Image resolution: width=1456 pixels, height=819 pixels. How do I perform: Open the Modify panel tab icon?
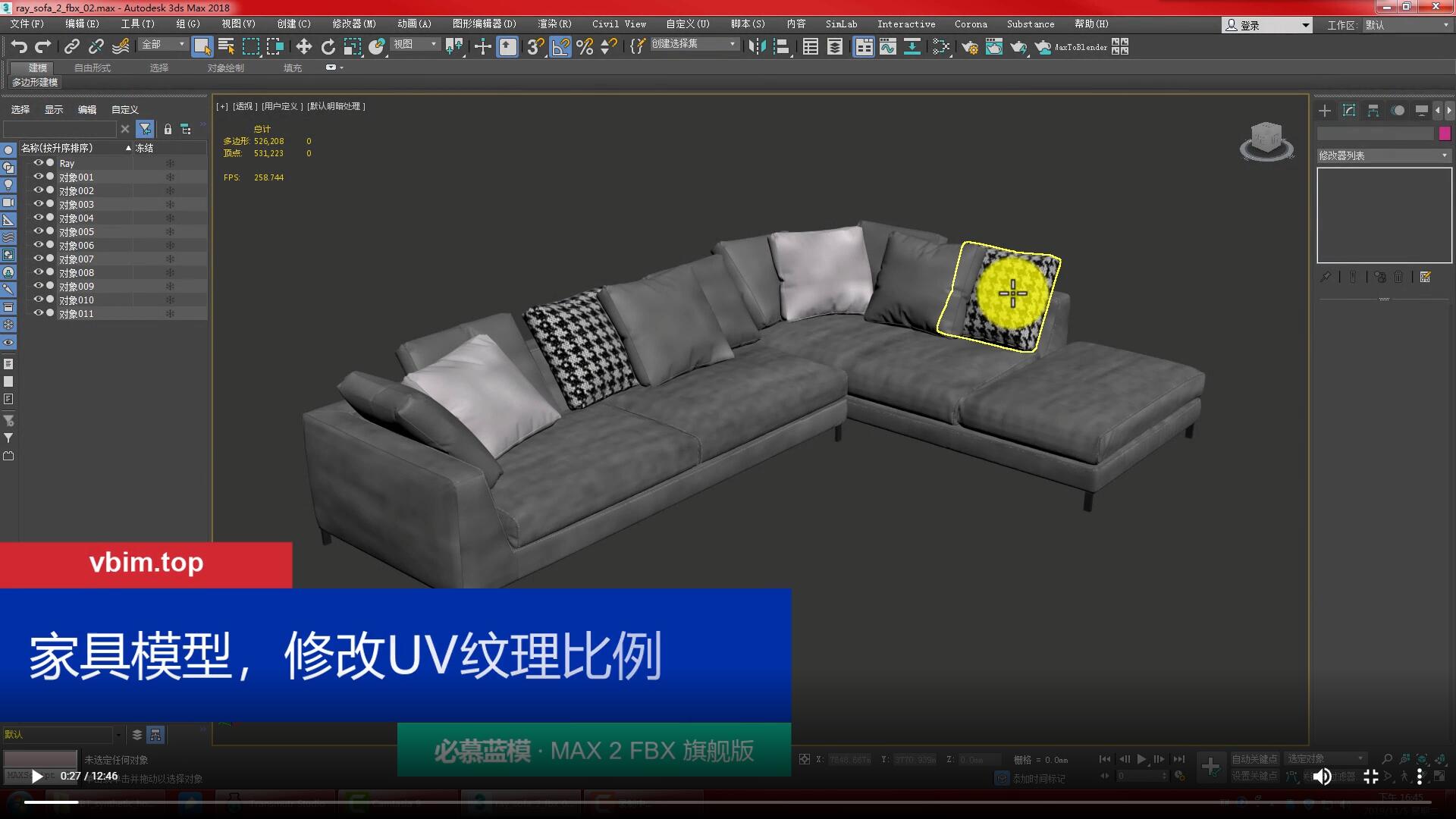click(x=1348, y=111)
